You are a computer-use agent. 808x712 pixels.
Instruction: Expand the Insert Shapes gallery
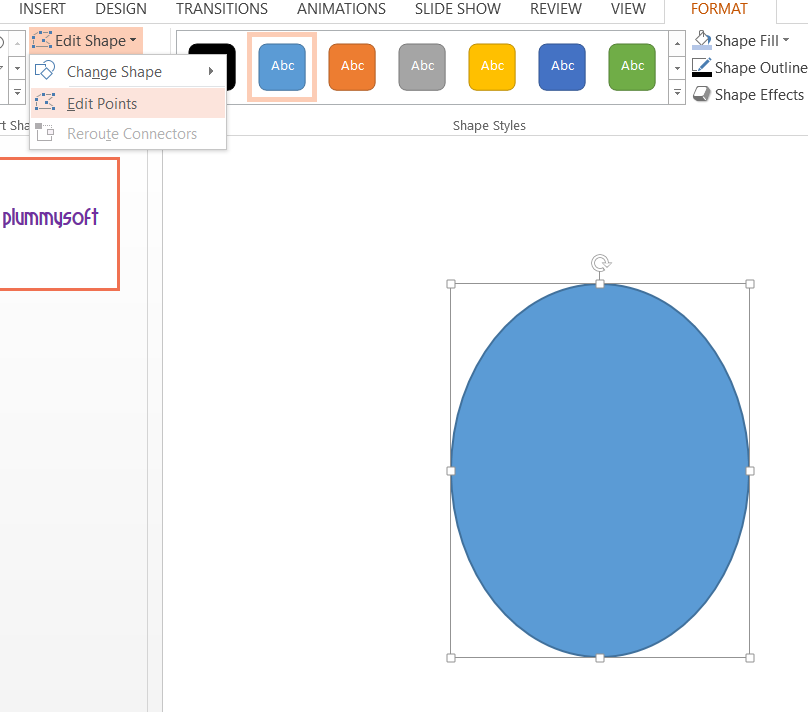pos(17,93)
